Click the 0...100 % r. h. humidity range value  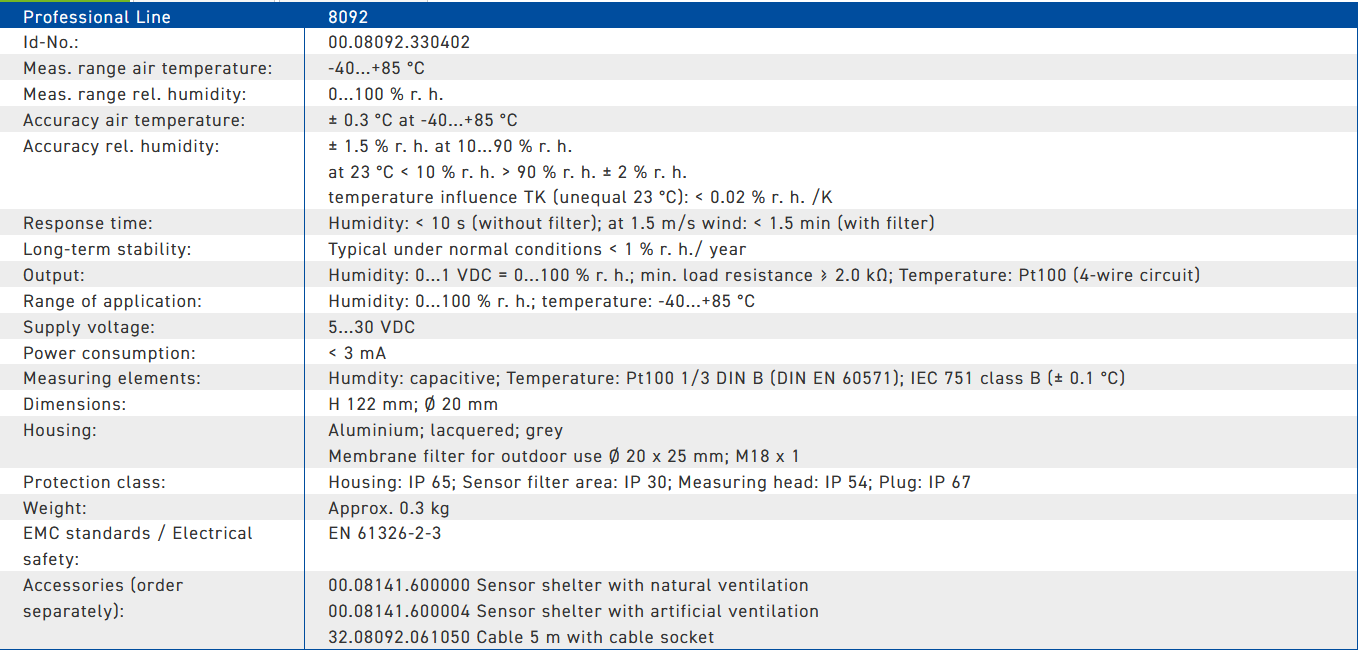[386, 95]
